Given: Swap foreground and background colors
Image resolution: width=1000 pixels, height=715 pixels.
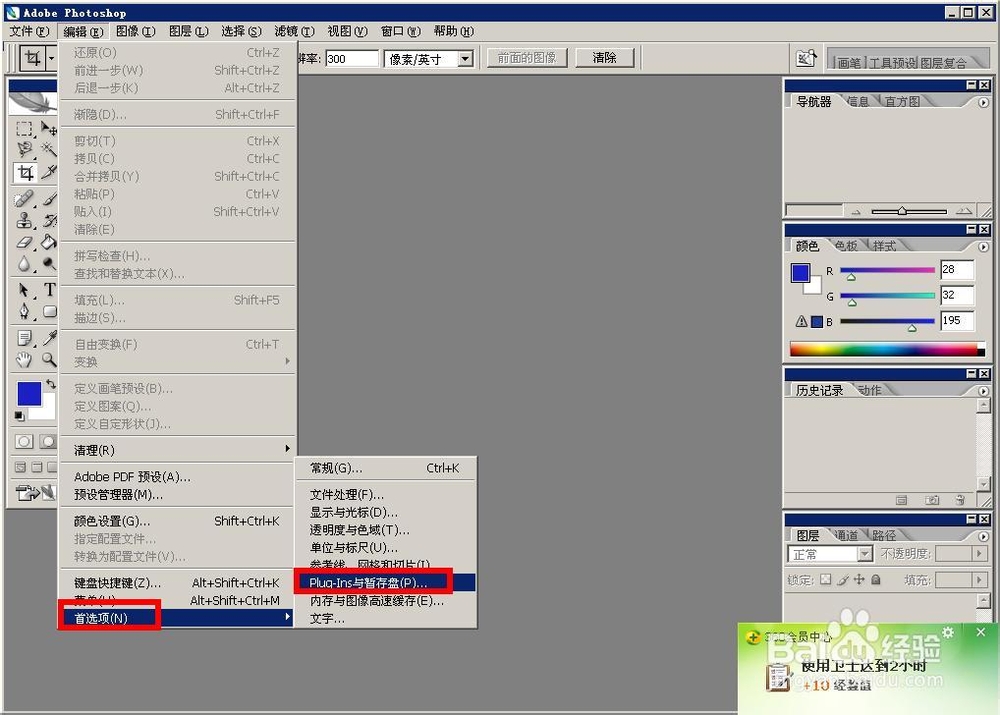Looking at the screenshot, I should tap(50, 384).
